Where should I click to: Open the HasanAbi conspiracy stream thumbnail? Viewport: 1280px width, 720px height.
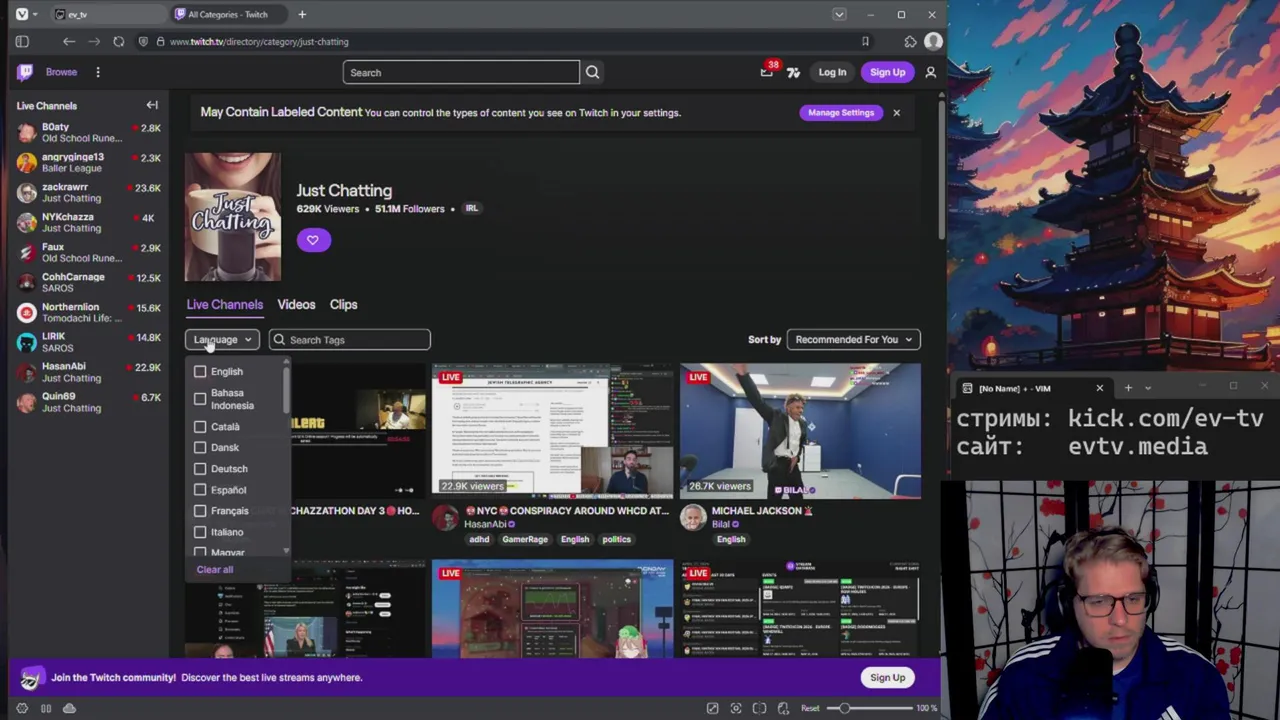[552, 431]
